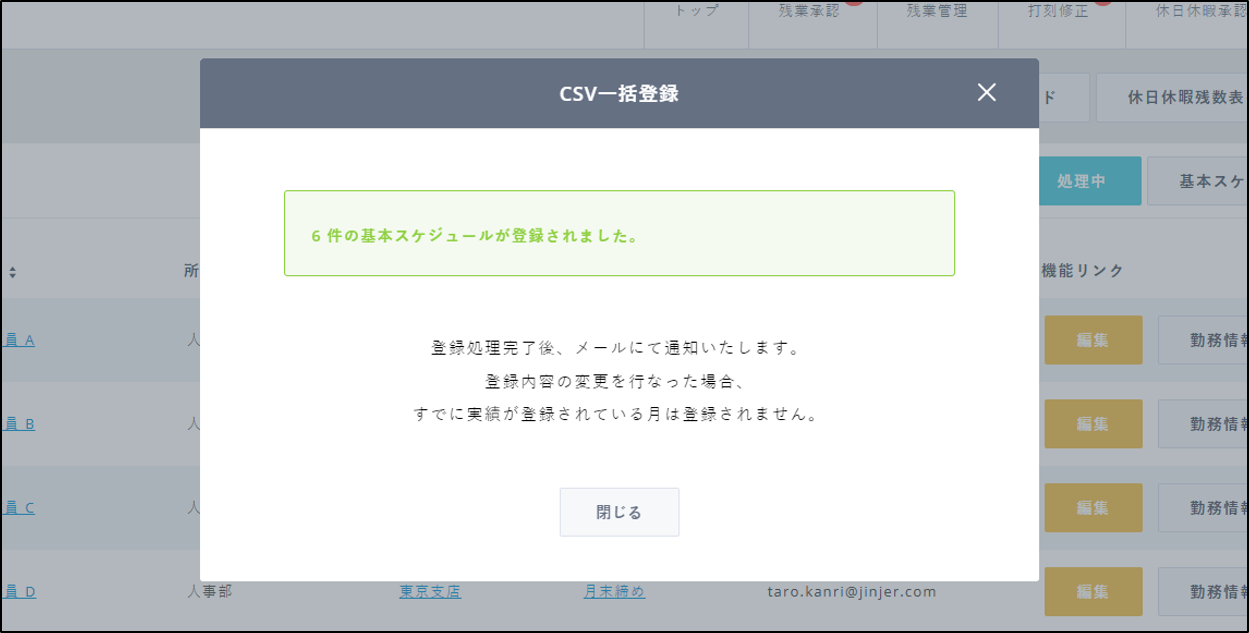The height and width of the screenshot is (633, 1249).
Task: Open the 月末締め link
Action: tap(614, 592)
